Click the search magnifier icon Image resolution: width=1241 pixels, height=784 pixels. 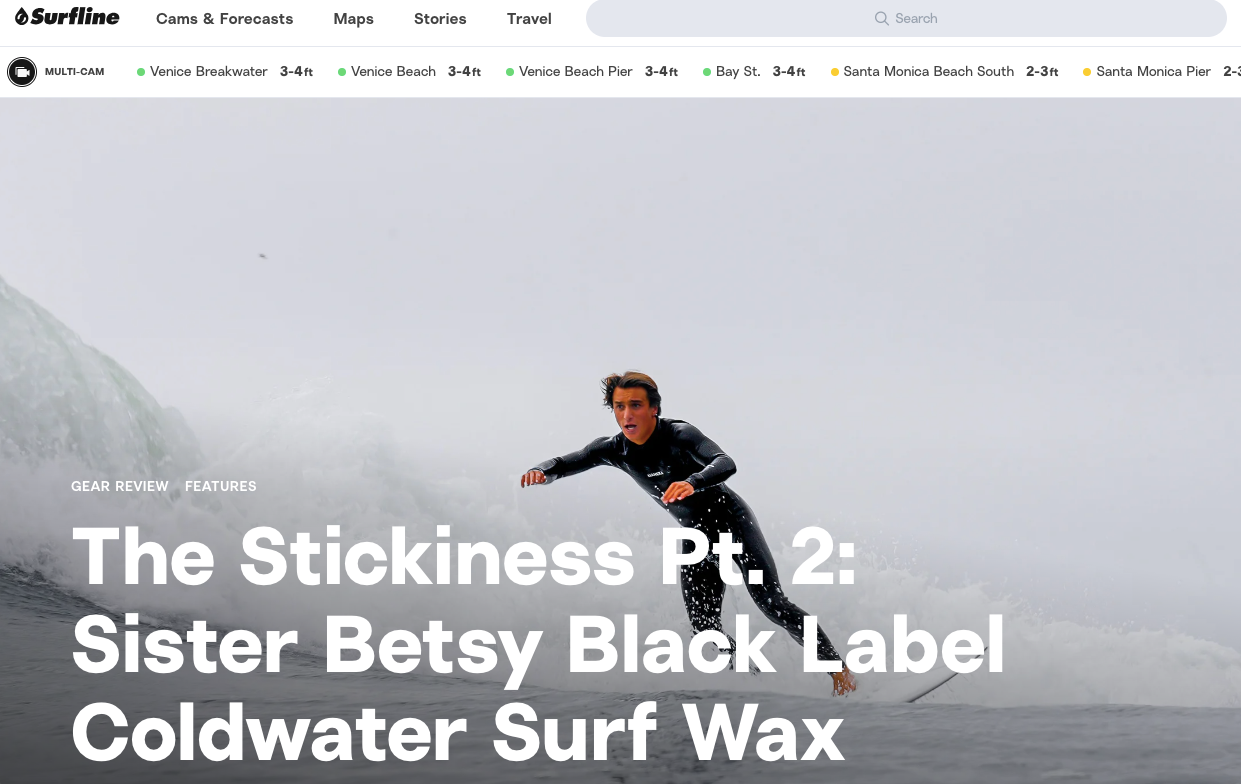click(x=881, y=18)
